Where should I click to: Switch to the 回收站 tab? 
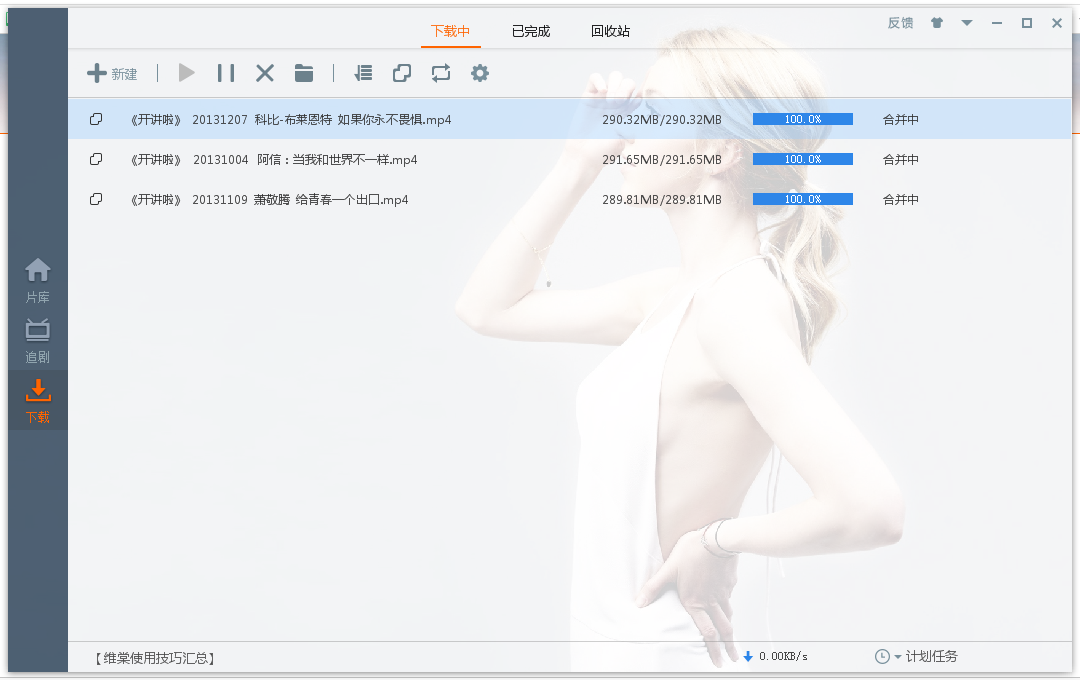tap(610, 31)
